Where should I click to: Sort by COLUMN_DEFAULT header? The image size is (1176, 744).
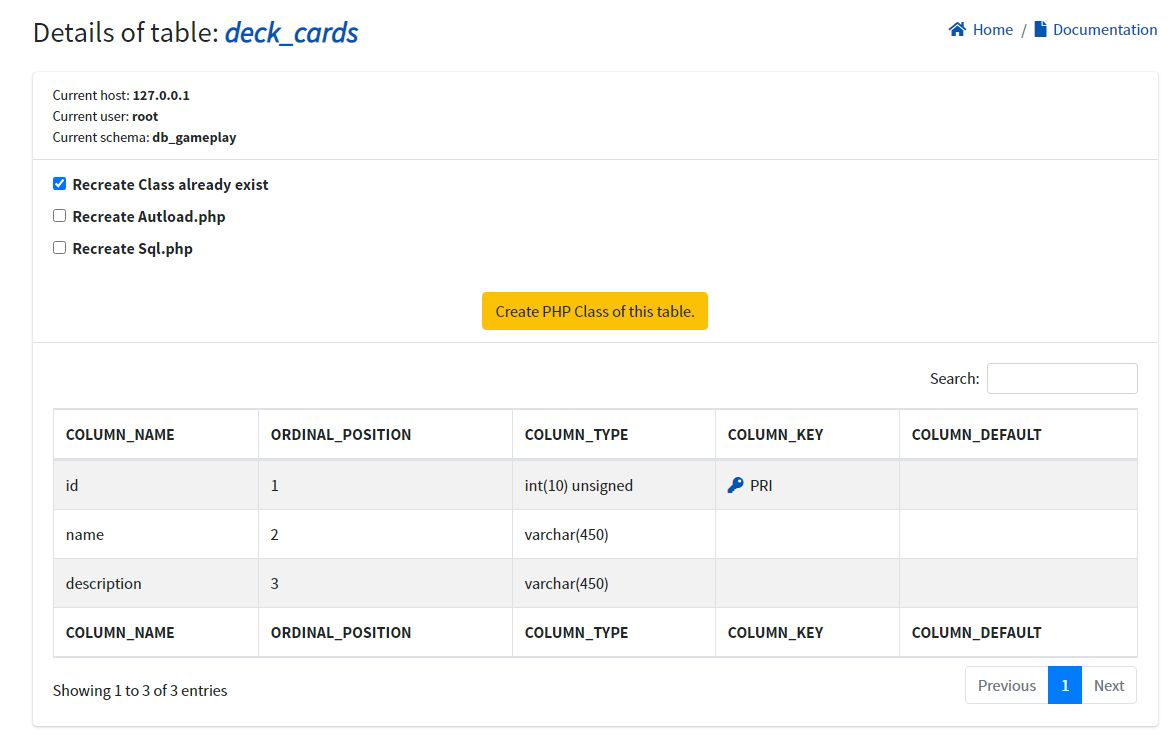976,435
